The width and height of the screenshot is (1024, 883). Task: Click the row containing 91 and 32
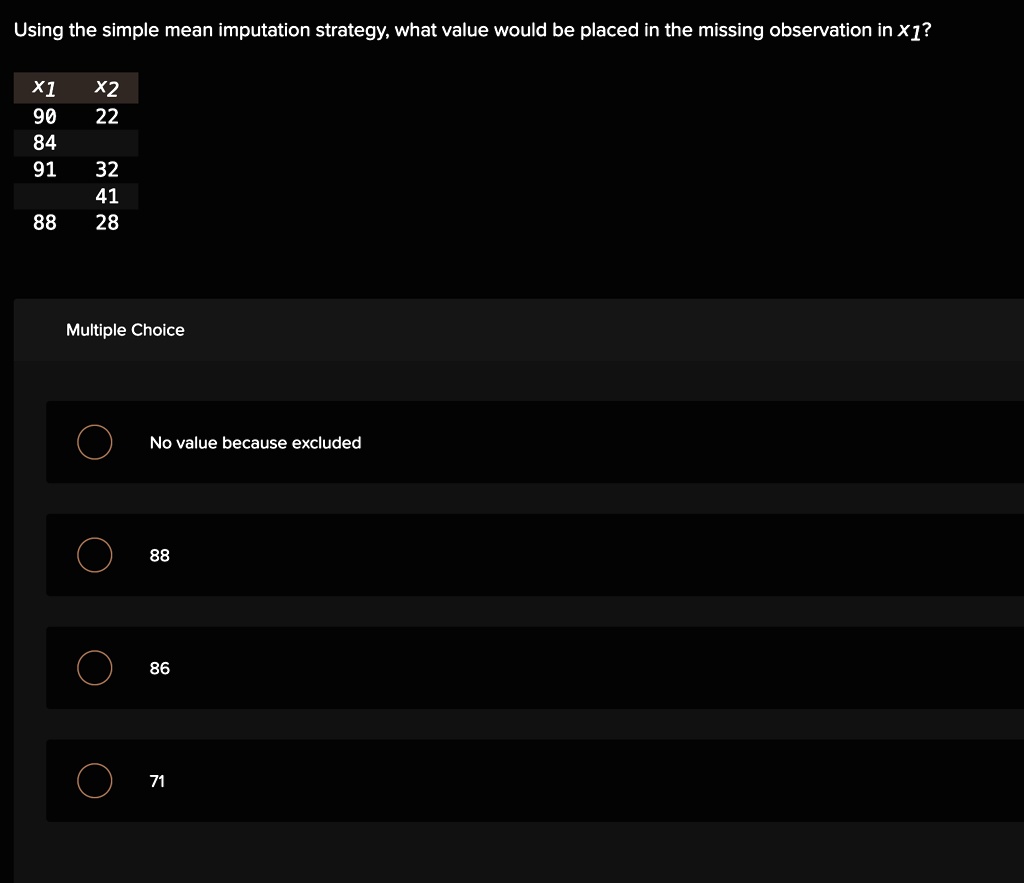[75, 169]
